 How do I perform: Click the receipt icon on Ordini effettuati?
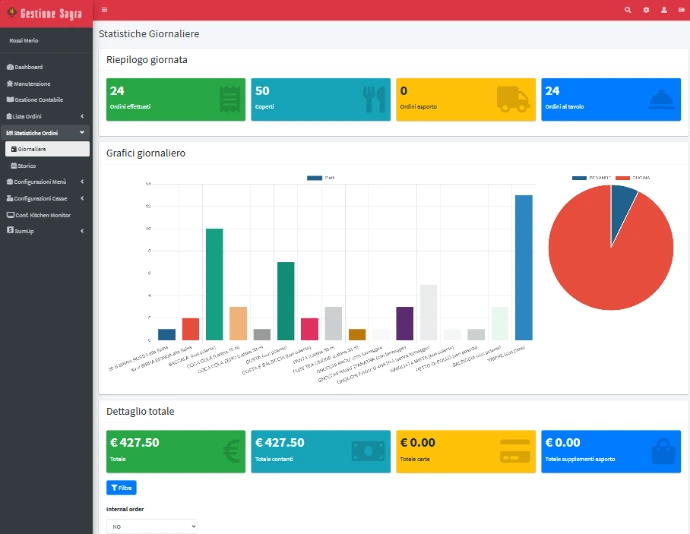click(228, 99)
